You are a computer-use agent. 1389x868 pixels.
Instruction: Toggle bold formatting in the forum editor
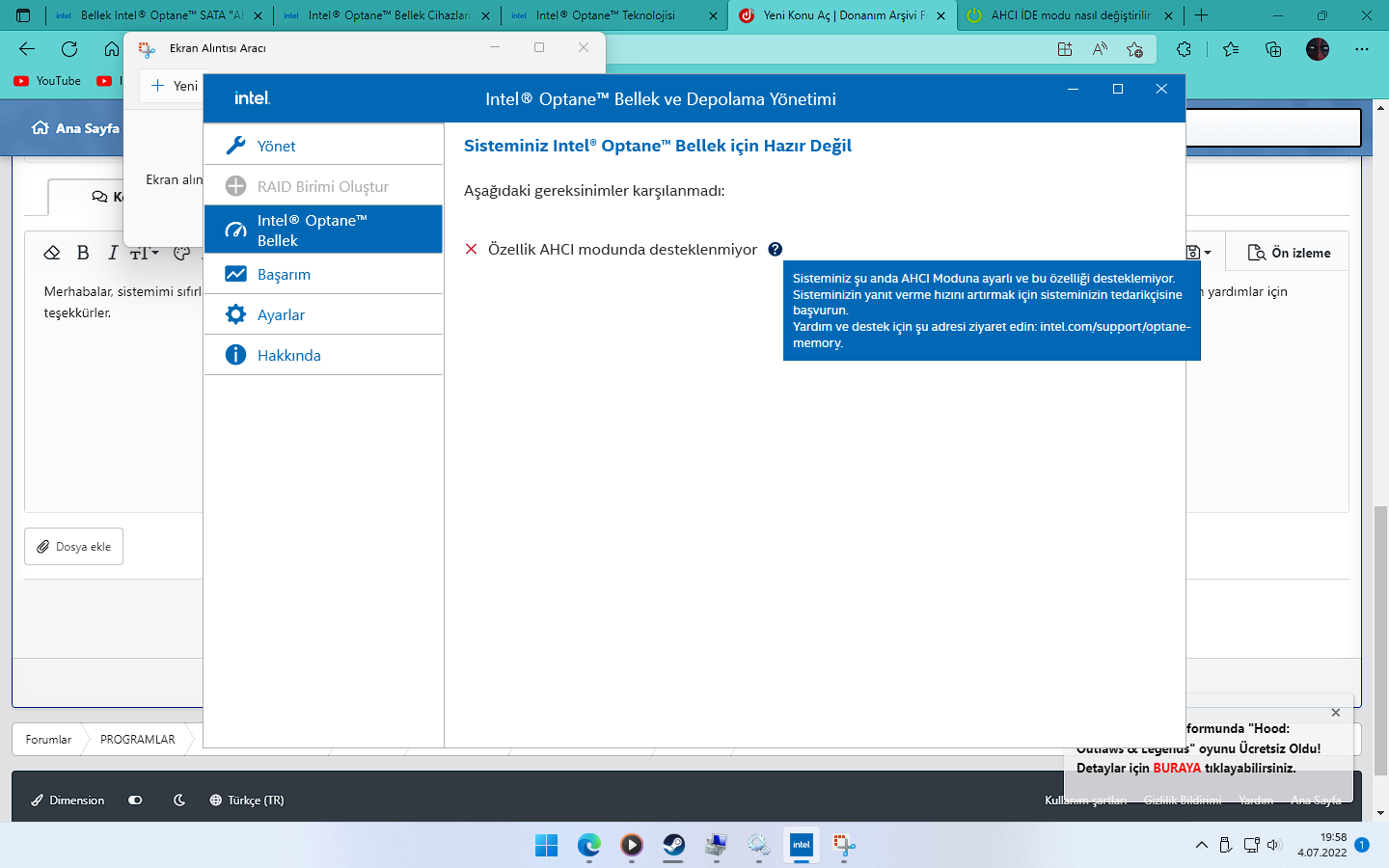tap(83, 253)
